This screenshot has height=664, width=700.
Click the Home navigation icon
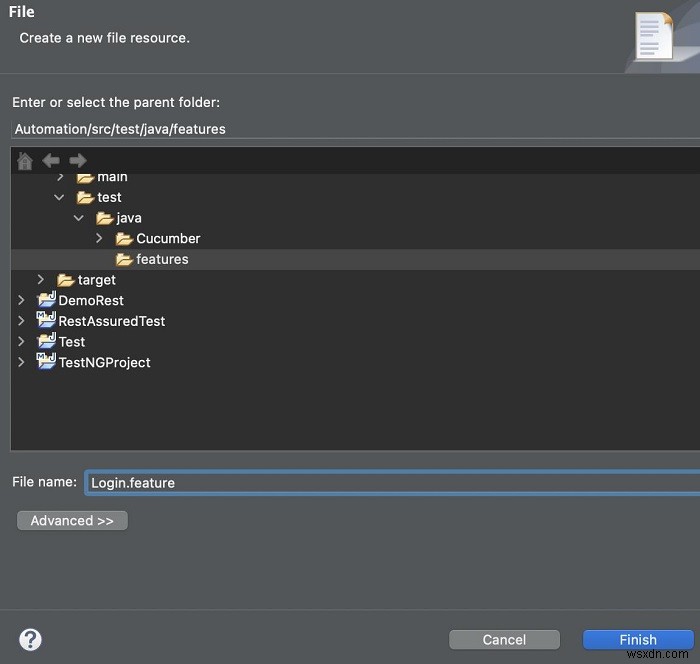click(x=25, y=161)
